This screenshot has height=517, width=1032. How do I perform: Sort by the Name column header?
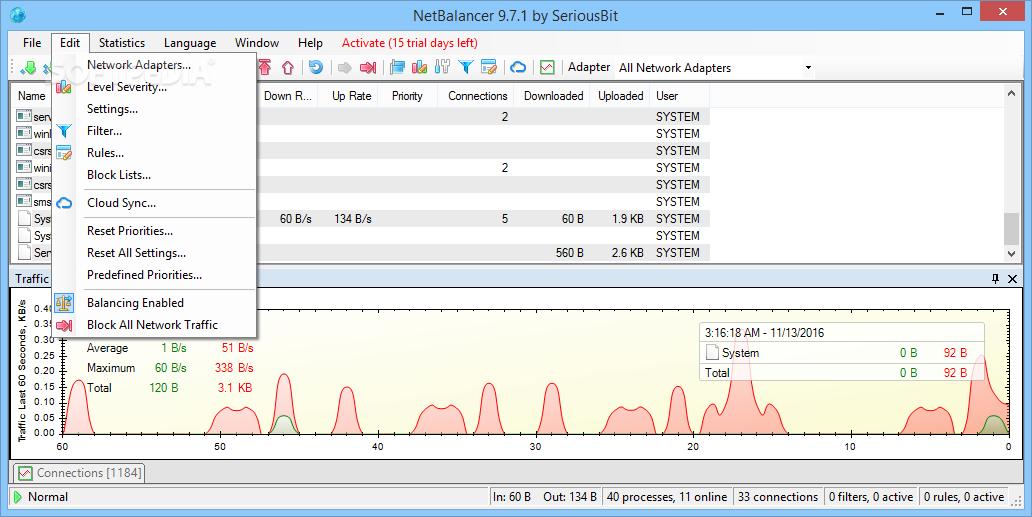[32, 96]
